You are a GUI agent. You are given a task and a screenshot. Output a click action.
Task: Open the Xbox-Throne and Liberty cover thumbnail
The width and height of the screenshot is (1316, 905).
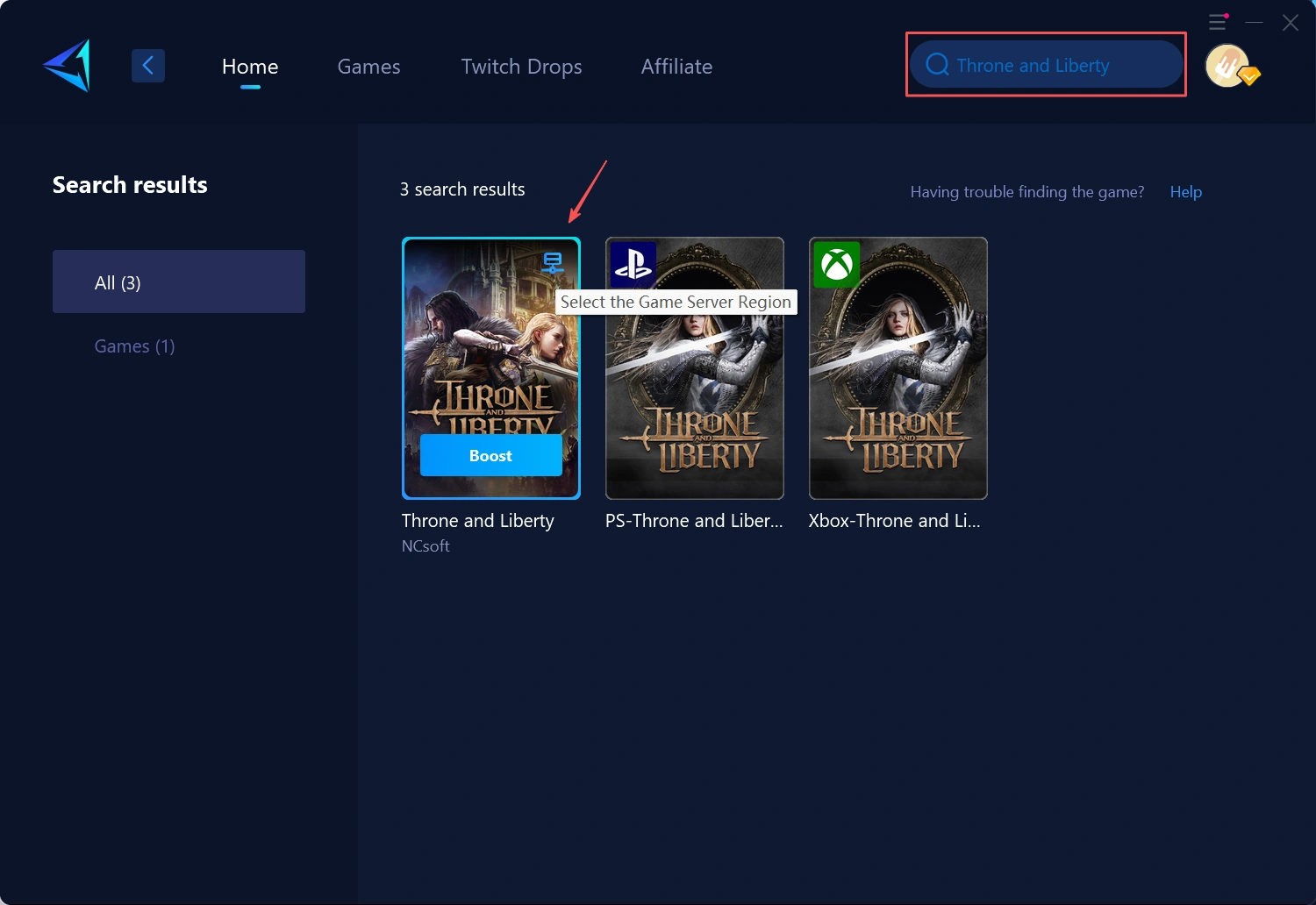pos(898,368)
